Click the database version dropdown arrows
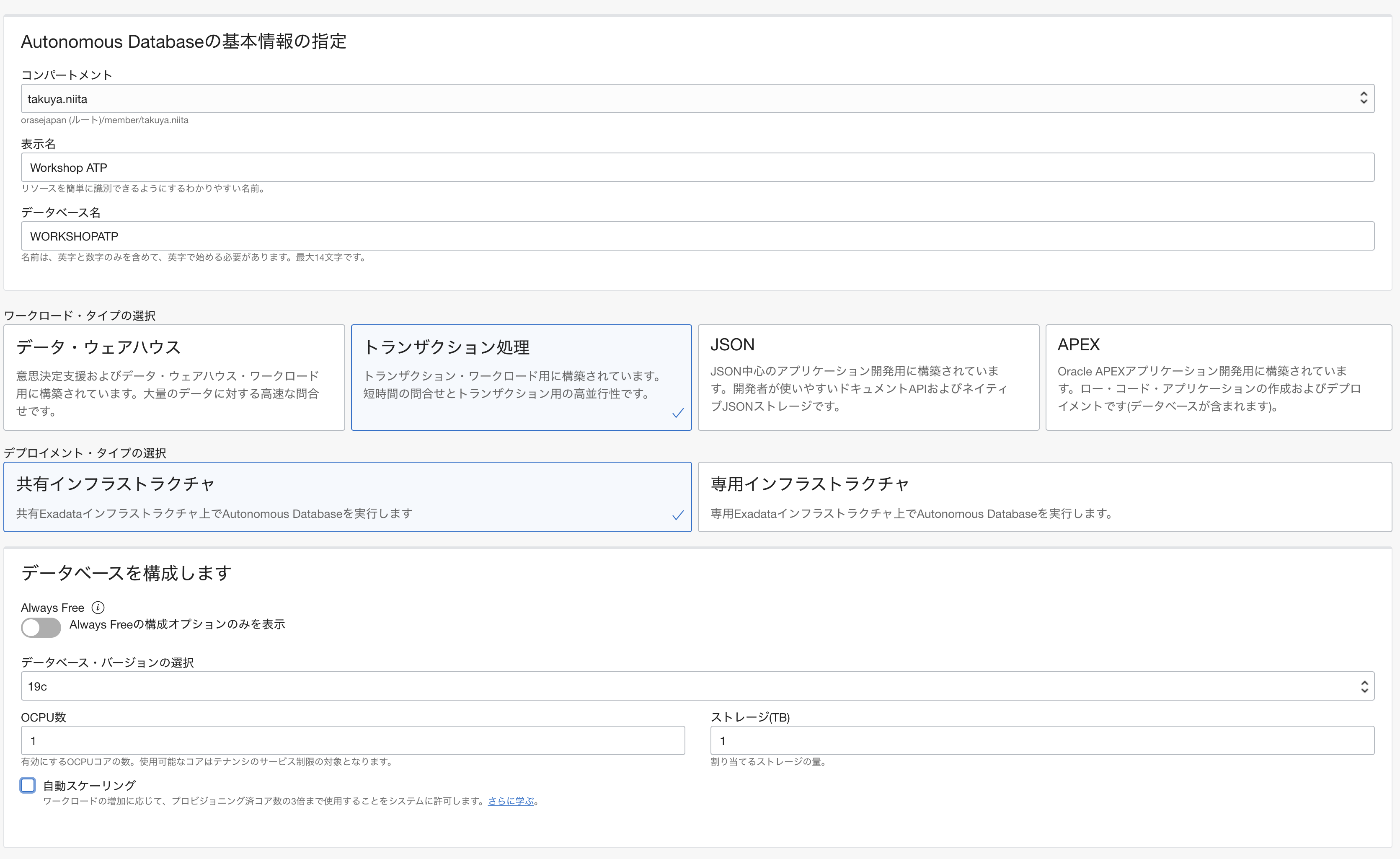1400x859 pixels. (1364, 686)
